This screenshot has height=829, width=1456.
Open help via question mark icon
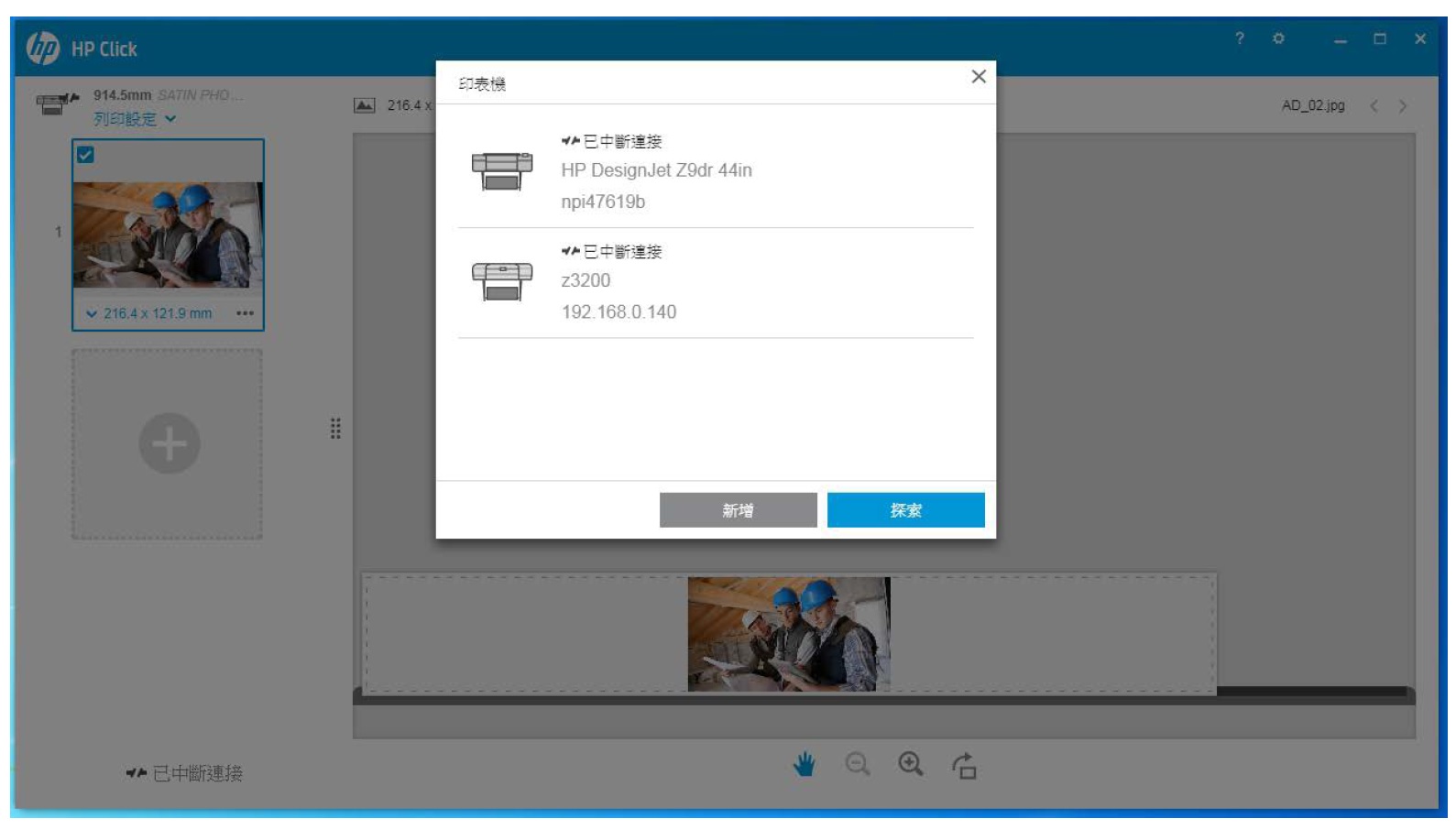point(1240,38)
